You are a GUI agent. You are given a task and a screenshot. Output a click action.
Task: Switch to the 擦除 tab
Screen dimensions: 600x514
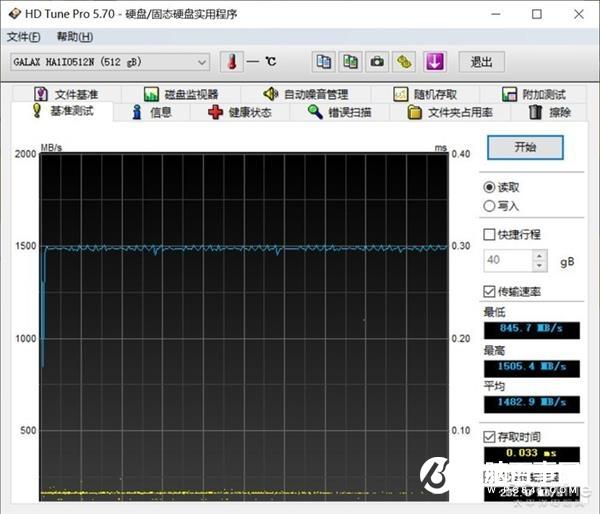click(x=549, y=112)
